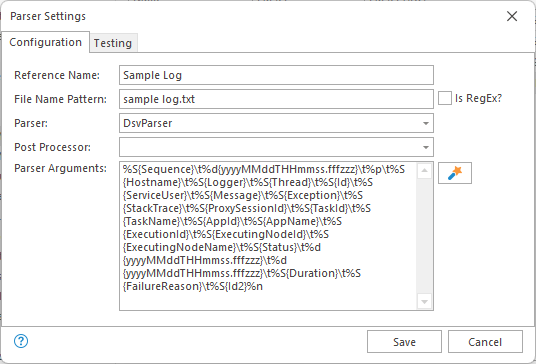
Task: Expand the Post Processor dropdown arrow
Action: pos(426,147)
